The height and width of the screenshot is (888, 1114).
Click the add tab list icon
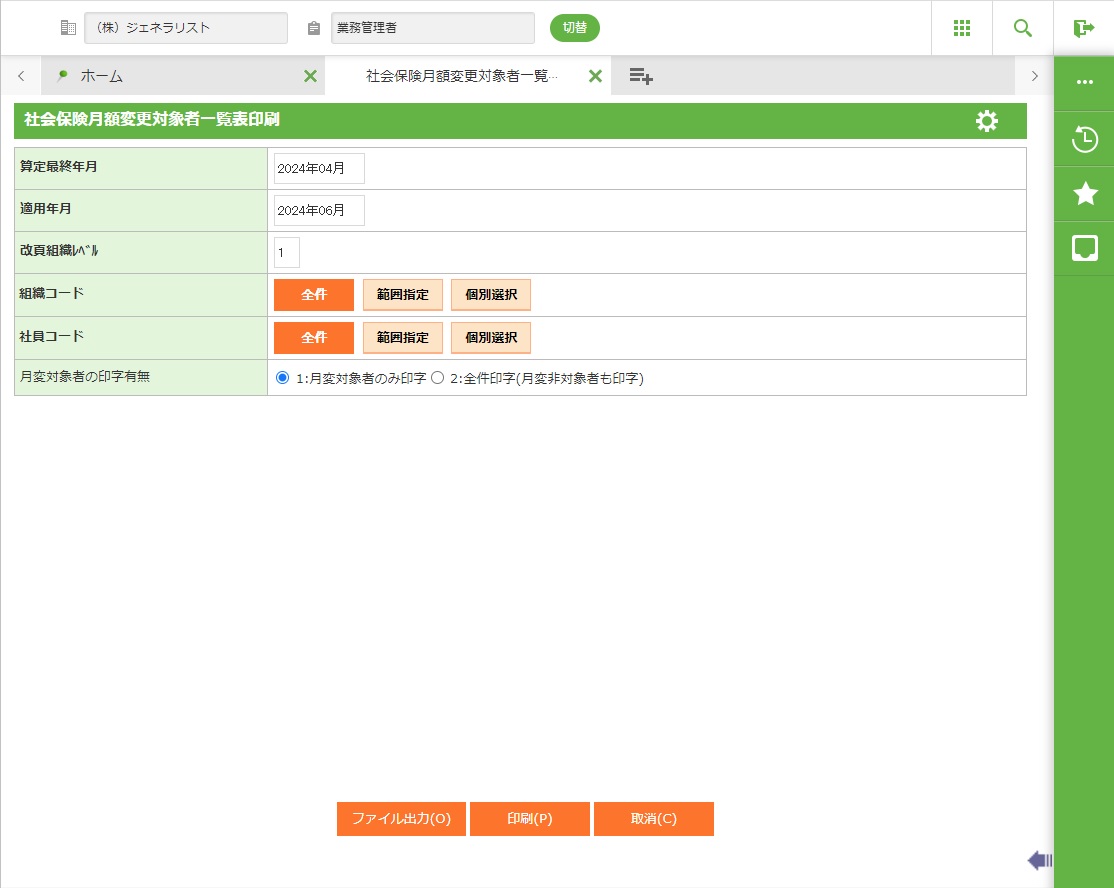[x=641, y=76]
